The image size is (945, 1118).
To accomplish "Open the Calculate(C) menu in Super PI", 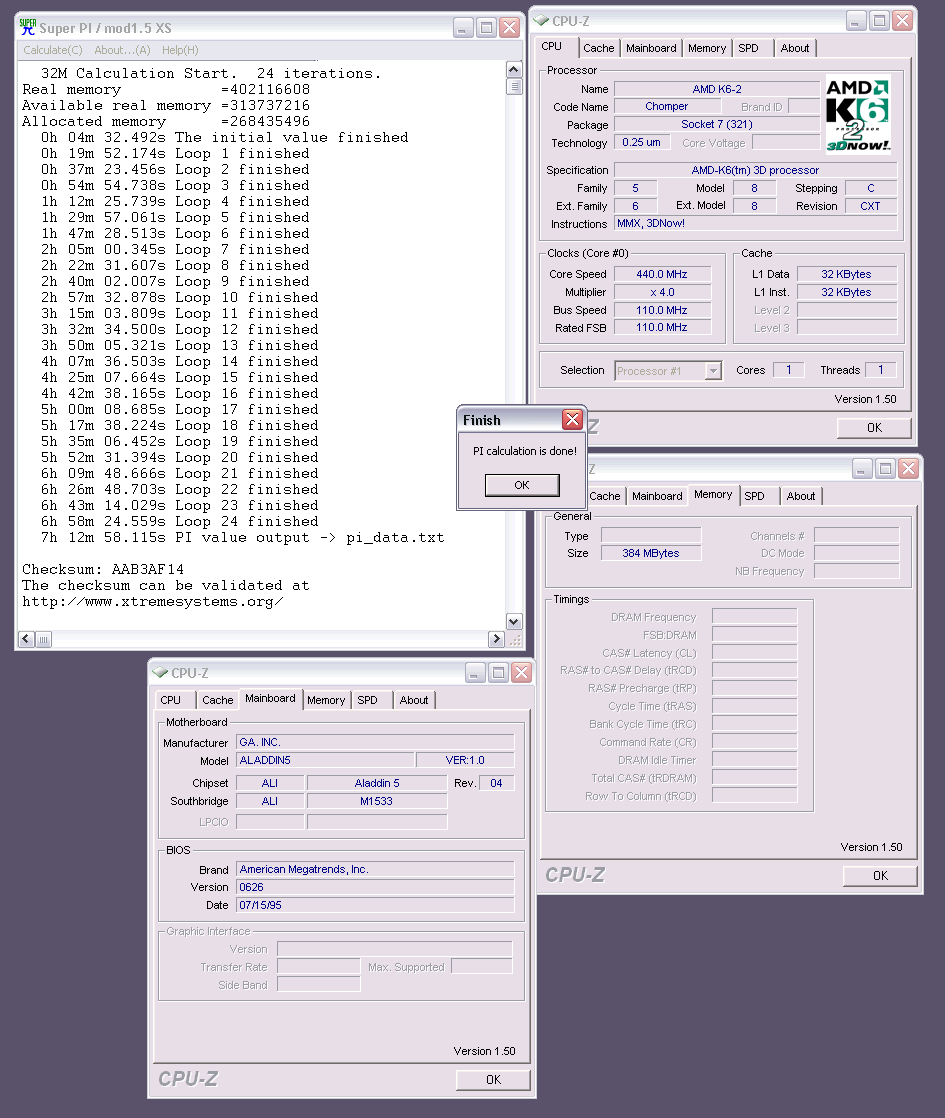I will (x=53, y=50).
